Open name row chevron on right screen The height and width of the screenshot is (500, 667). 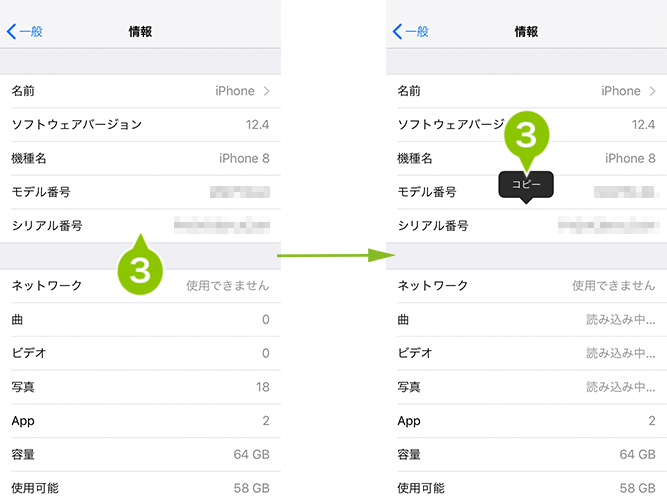(x=652, y=91)
